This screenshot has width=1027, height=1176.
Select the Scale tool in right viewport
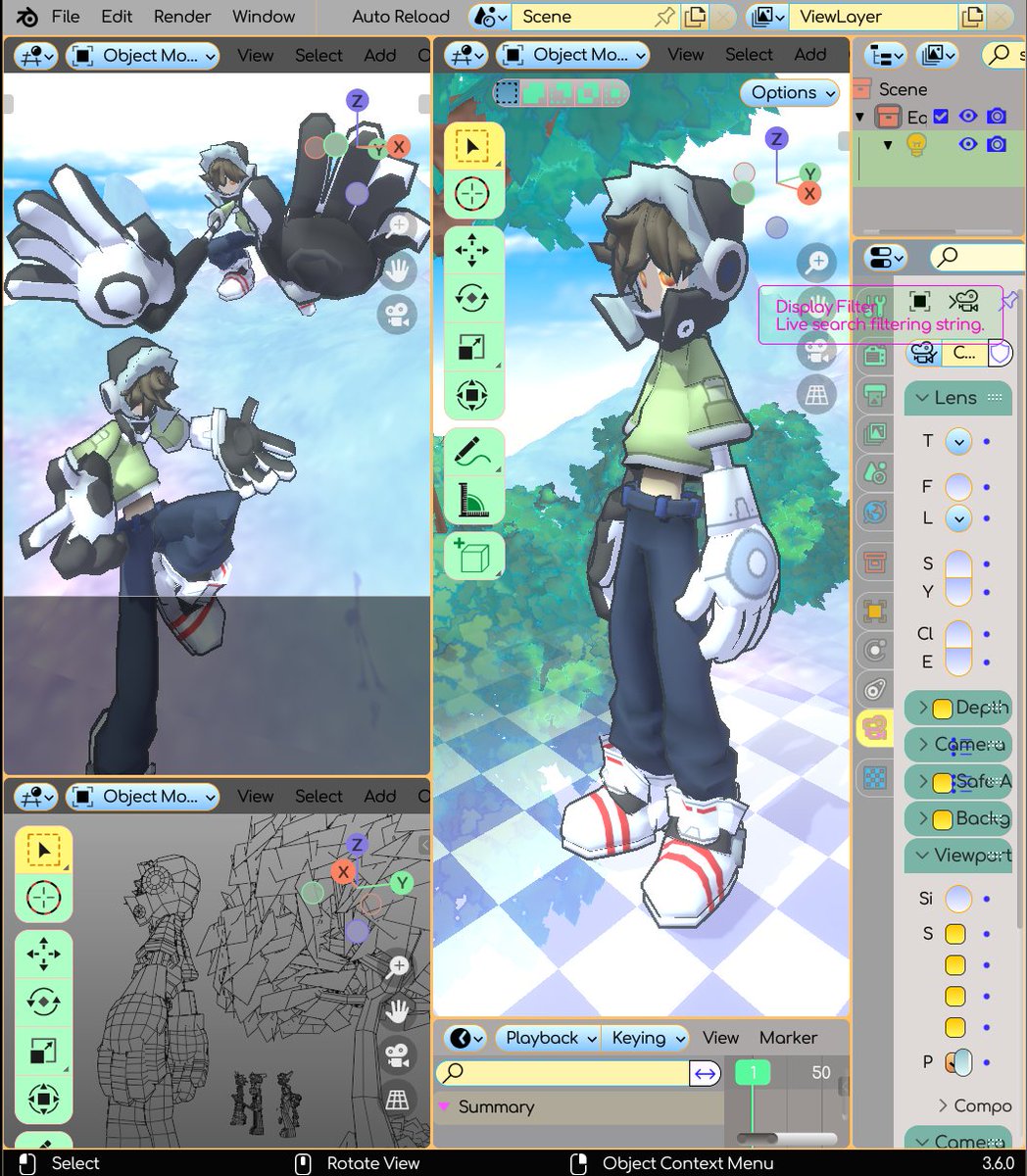(473, 347)
